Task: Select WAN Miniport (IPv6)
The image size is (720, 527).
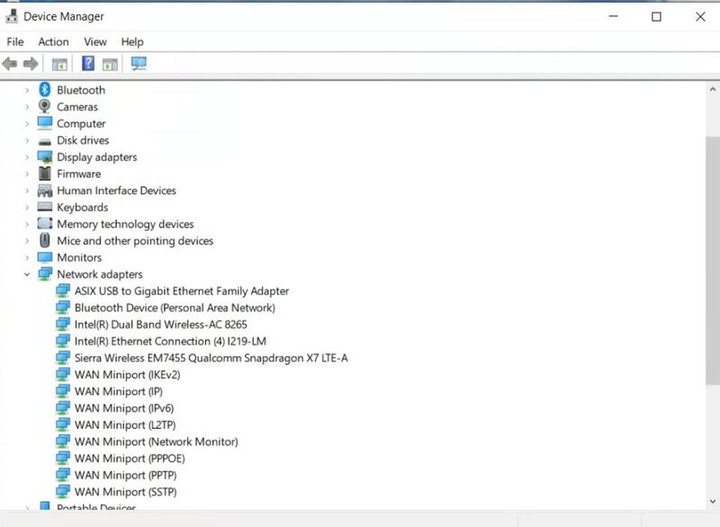Action: click(124, 408)
